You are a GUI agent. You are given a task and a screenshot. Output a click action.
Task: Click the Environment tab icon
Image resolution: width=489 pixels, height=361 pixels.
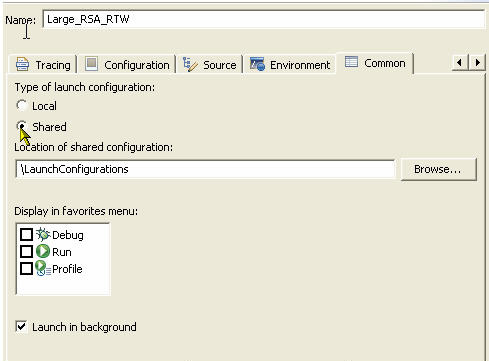(257, 64)
